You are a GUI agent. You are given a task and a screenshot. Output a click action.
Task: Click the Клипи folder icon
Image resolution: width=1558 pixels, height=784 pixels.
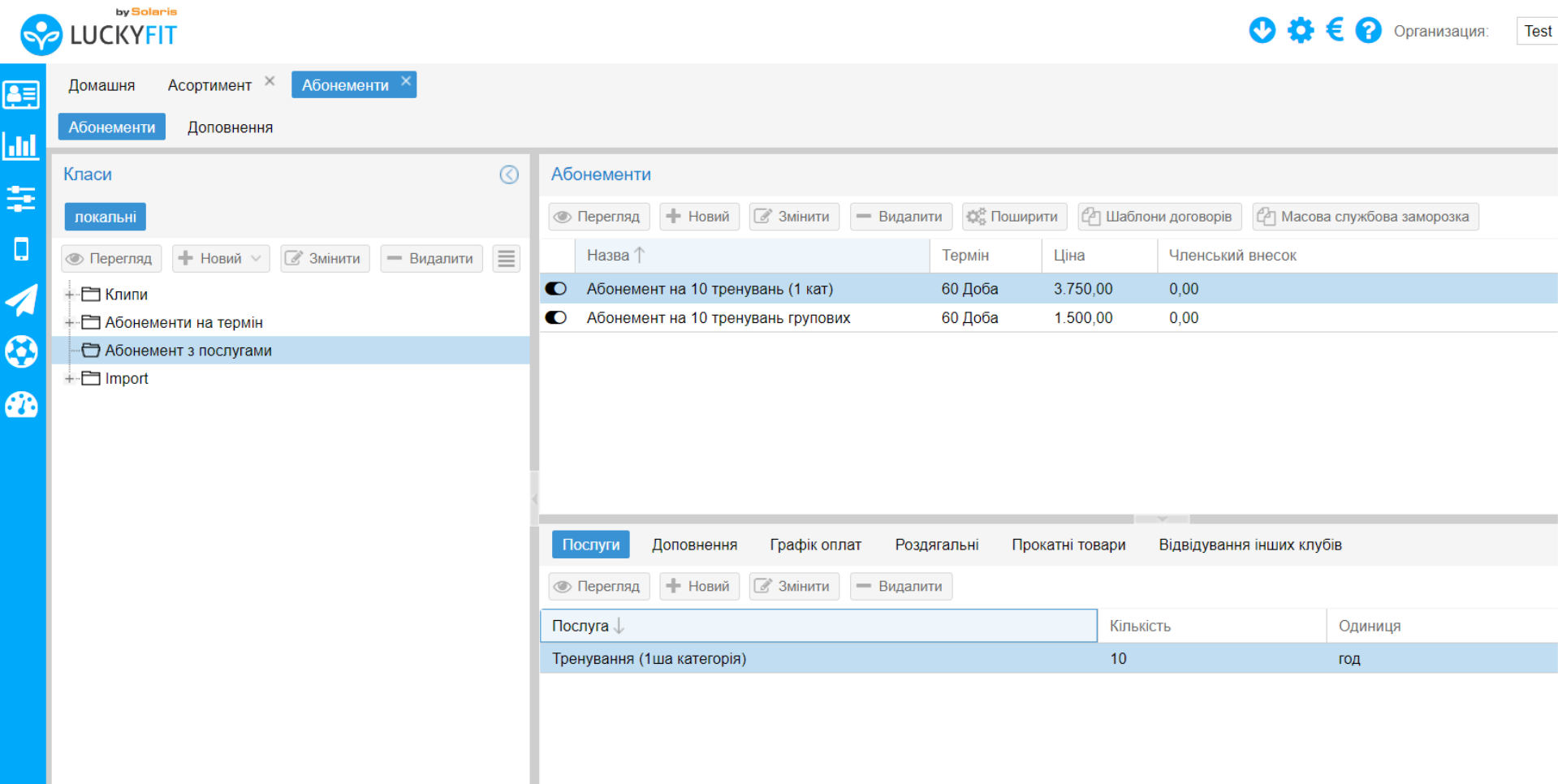point(91,294)
